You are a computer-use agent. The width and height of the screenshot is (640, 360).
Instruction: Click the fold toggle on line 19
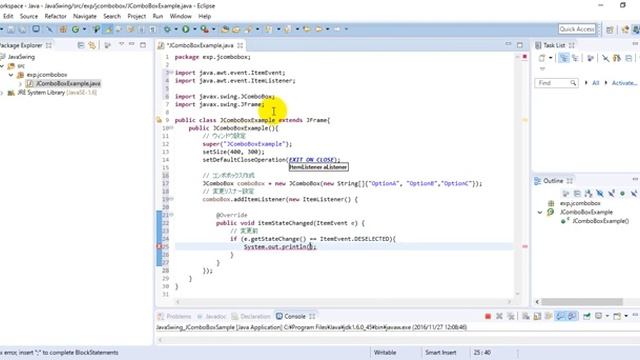click(171, 199)
